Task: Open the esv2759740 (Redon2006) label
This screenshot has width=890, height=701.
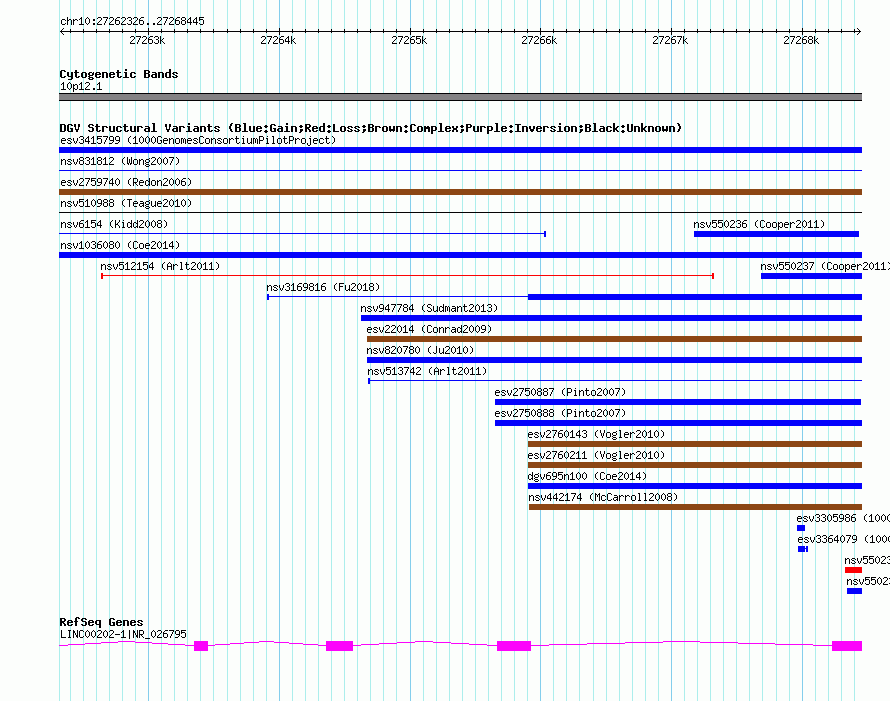Action: tap(126, 182)
